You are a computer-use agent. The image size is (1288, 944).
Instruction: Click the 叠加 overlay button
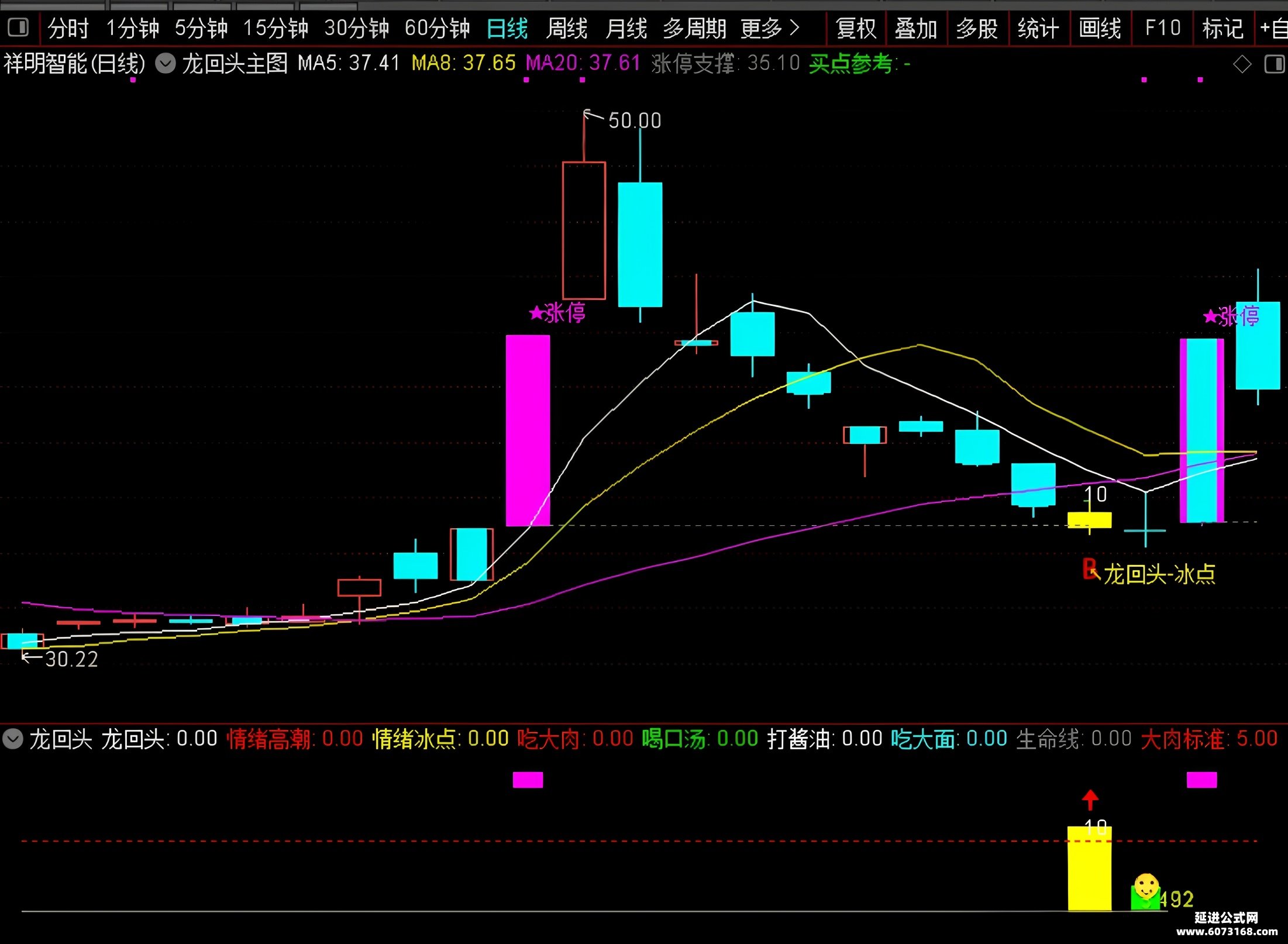coord(916,28)
